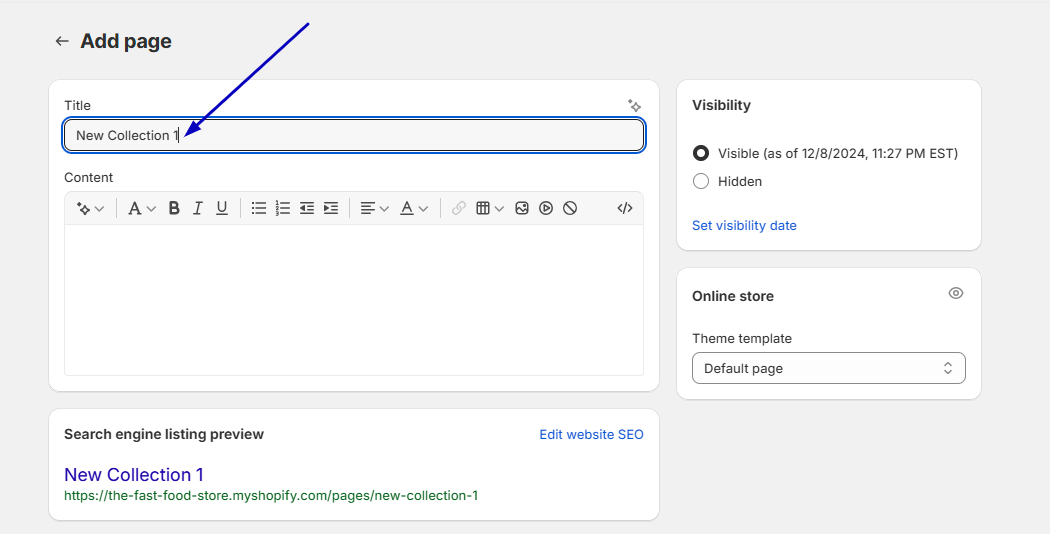Click the New Collection 1 preview title
Image resolution: width=1050 pixels, height=534 pixels.
[134, 475]
